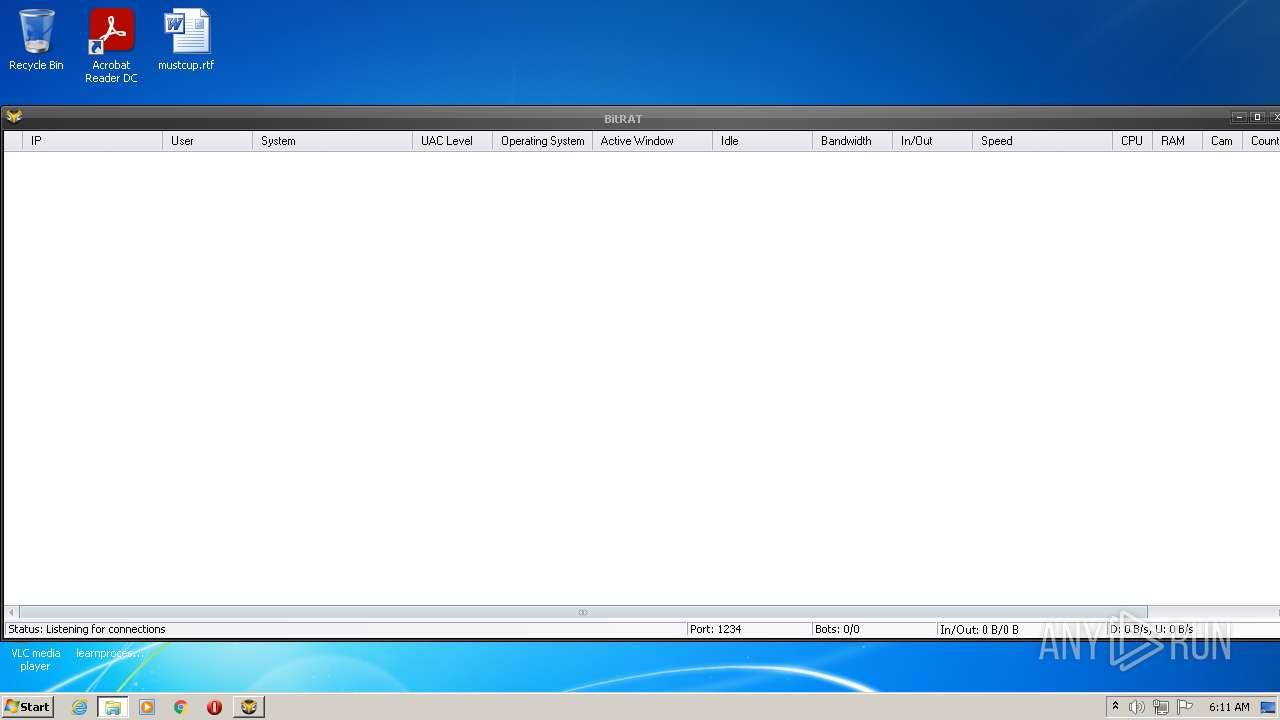The image size is (1280, 720).
Task: Click 'Port: 1234' in status bar
Action: click(715, 629)
